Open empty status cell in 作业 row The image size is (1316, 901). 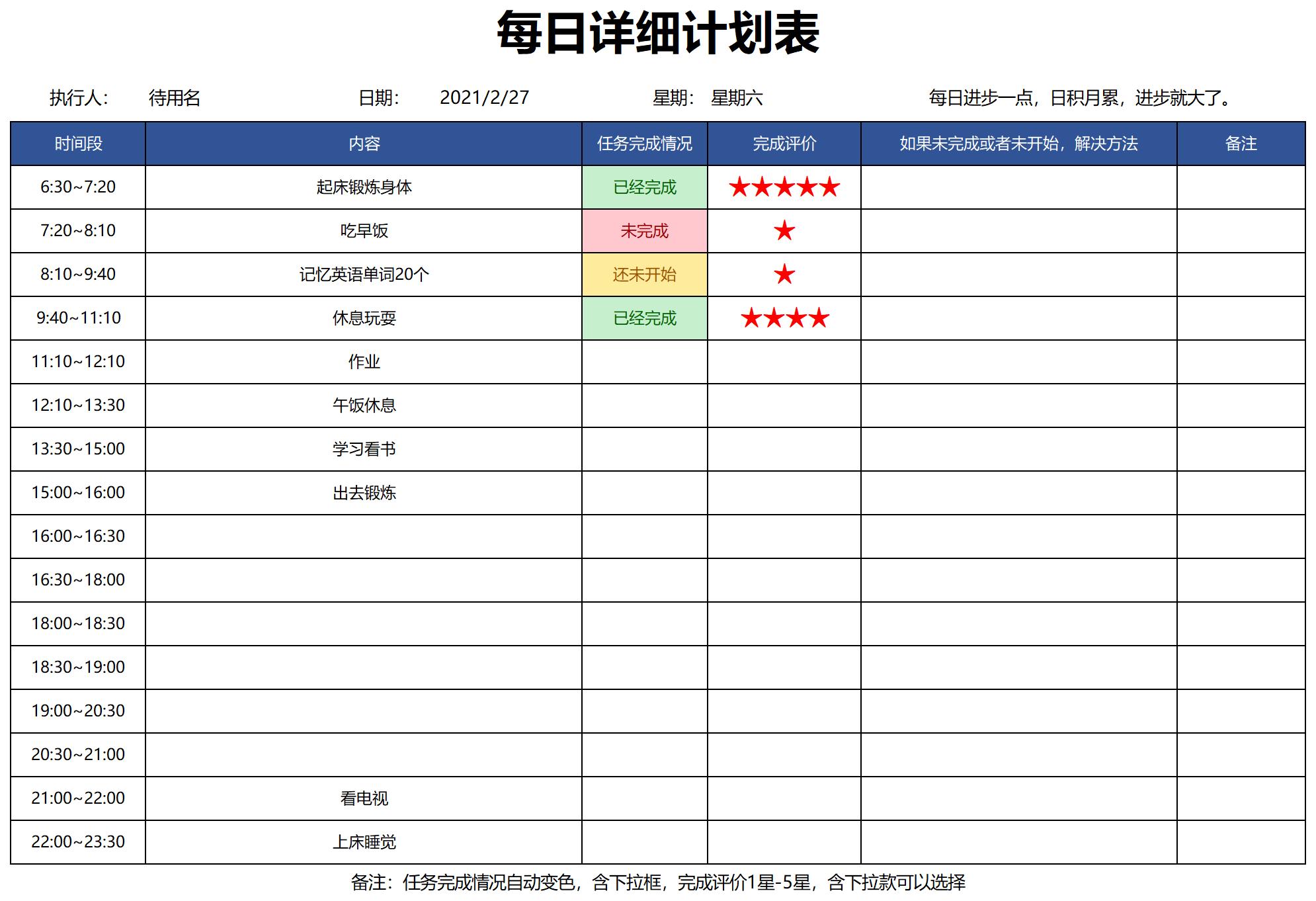pyautogui.click(x=645, y=362)
